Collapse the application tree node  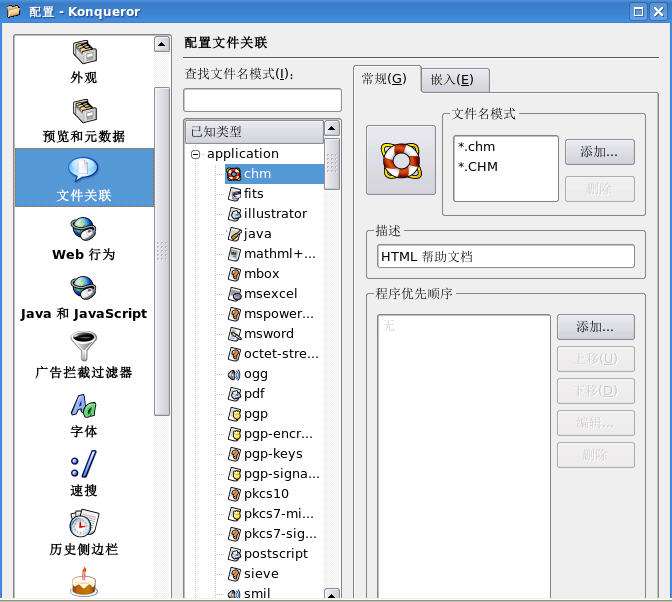click(x=195, y=154)
